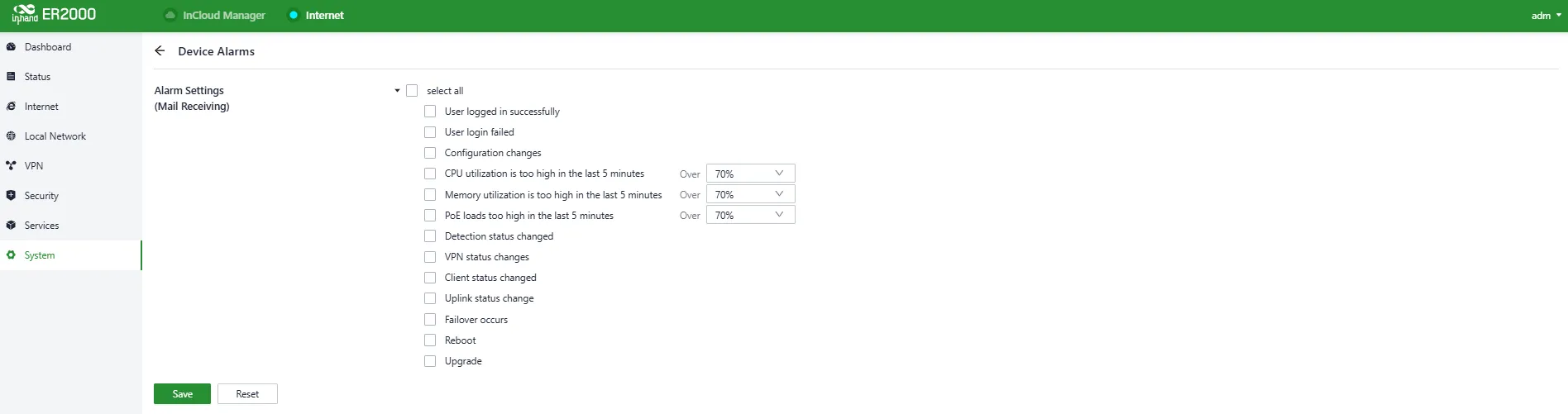Click the Alarm Settings label
This screenshot has height=414, width=1568.
click(189, 91)
